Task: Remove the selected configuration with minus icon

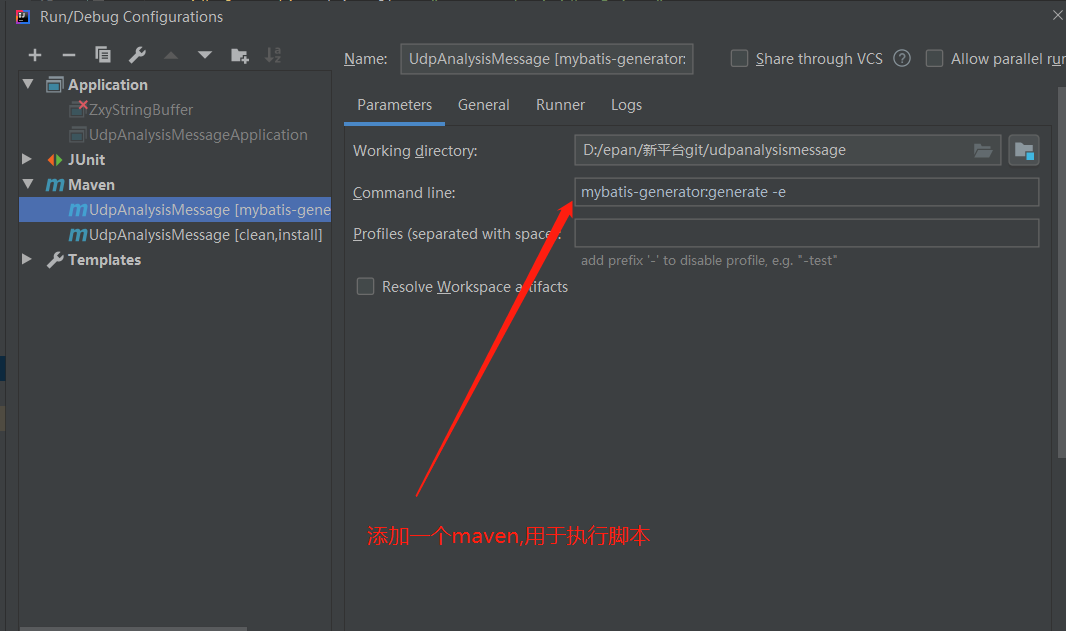Action: tap(69, 55)
